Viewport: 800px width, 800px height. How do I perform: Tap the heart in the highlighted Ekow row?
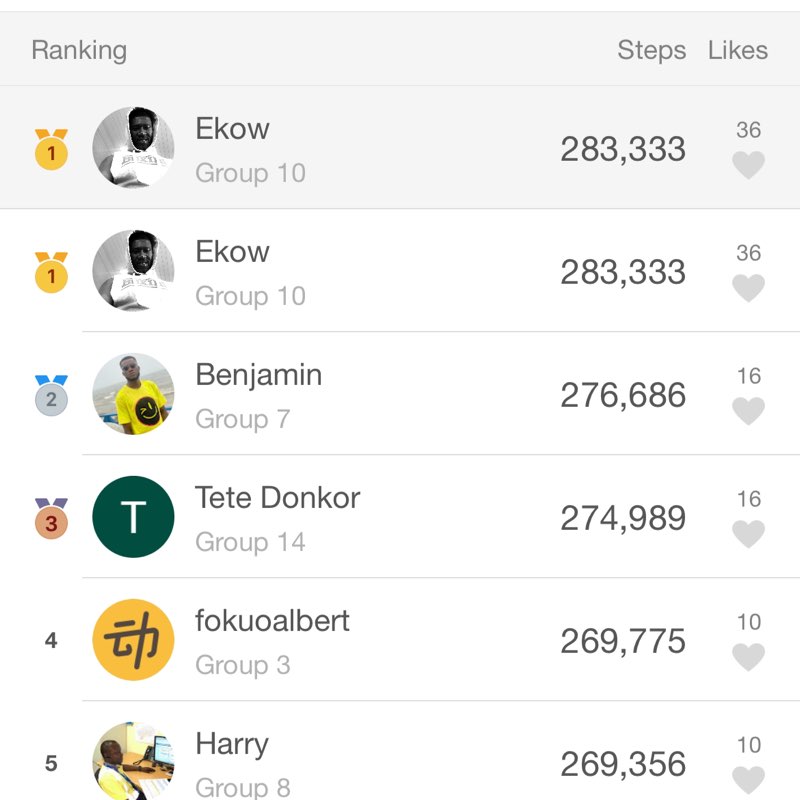(748, 165)
